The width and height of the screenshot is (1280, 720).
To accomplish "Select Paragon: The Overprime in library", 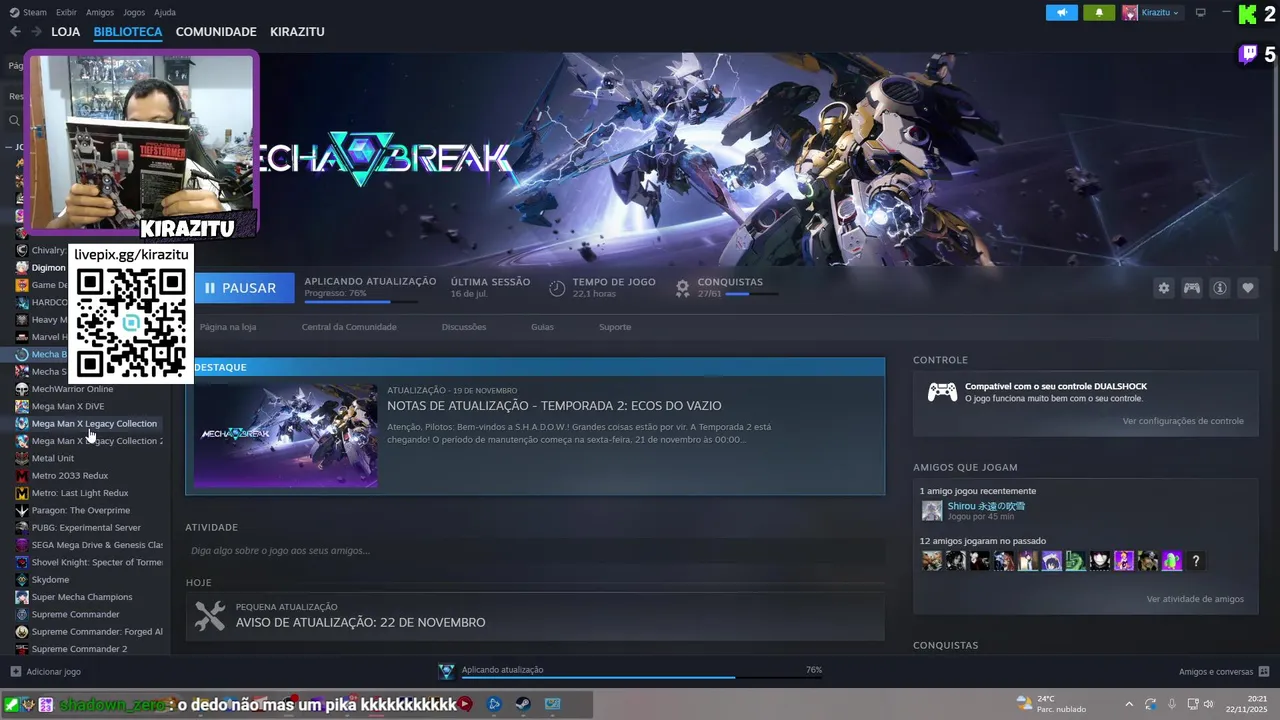I will click(x=80, y=511).
